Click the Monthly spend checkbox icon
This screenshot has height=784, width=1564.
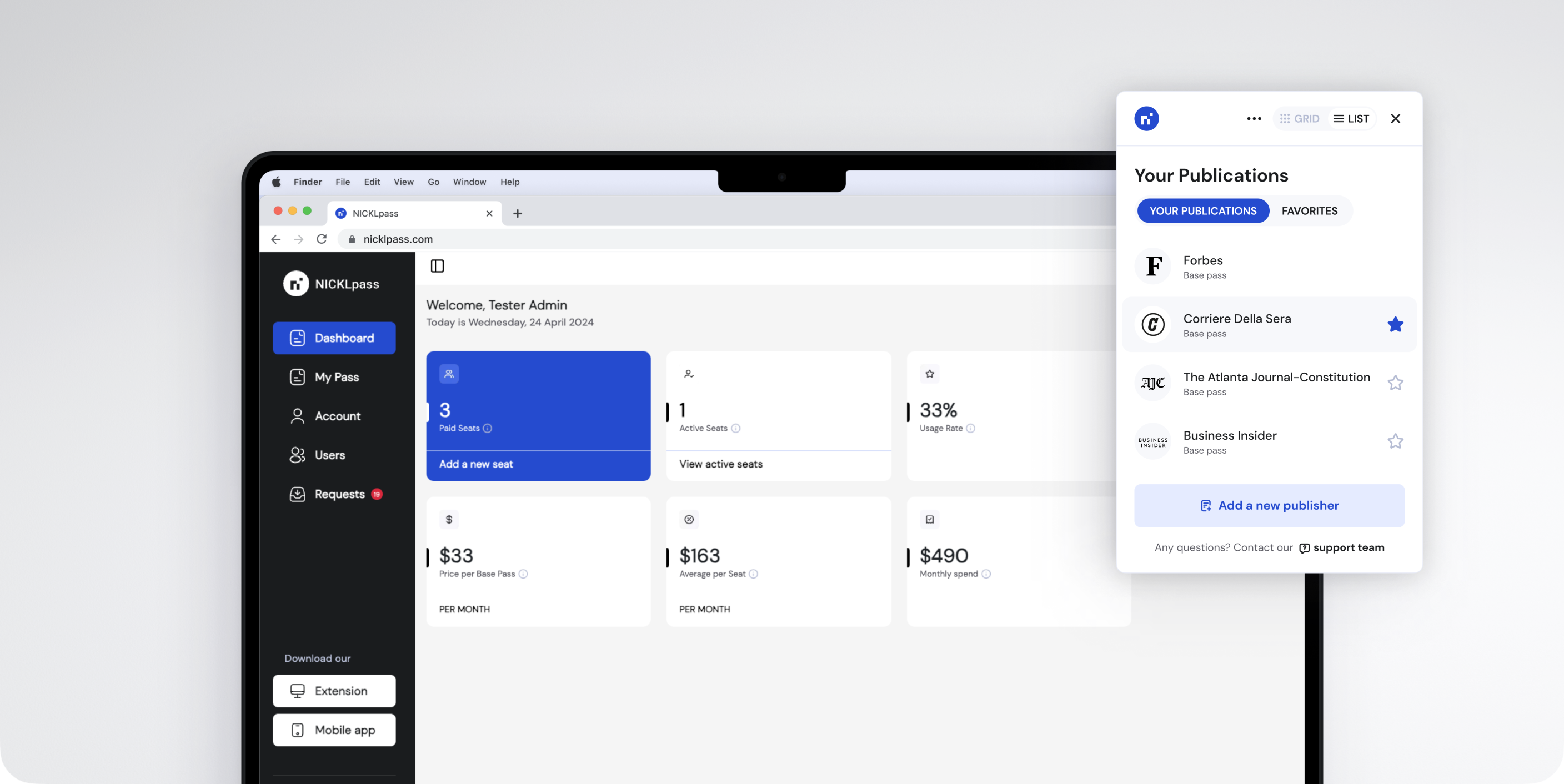[x=929, y=520]
